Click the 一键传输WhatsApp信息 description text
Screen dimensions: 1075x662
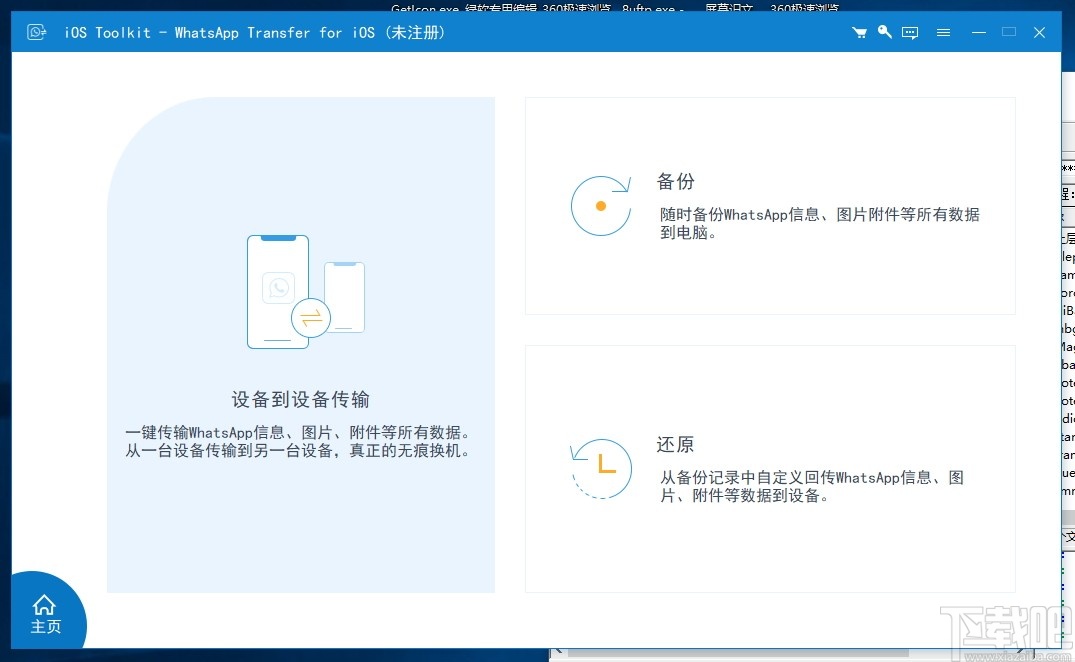click(298, 442)
